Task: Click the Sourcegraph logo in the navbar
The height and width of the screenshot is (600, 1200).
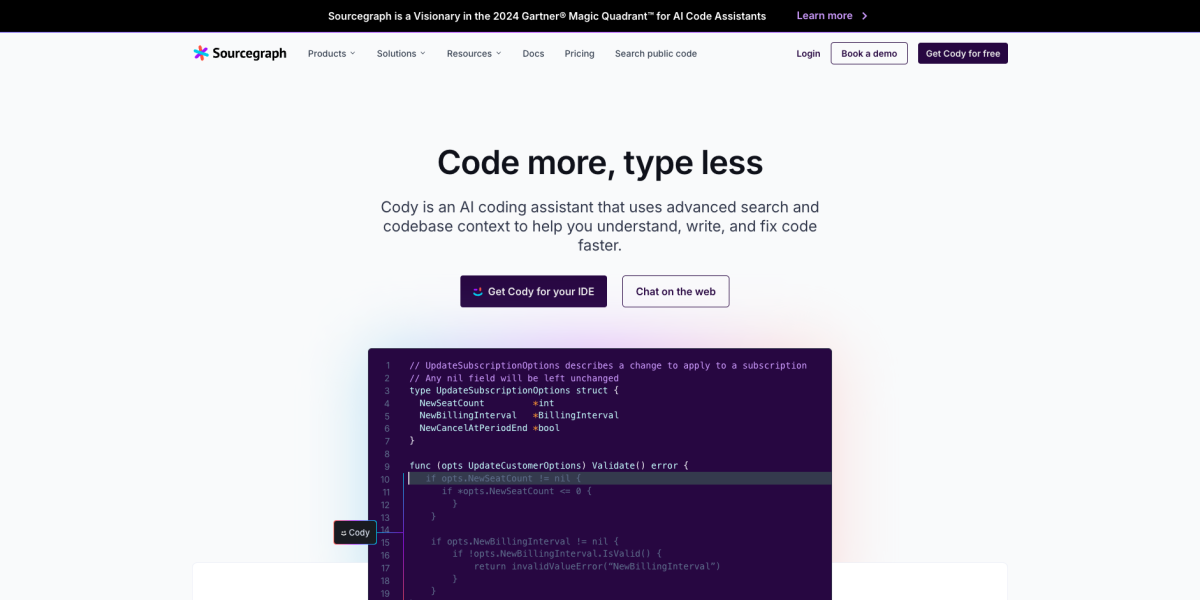Action: pyautogui.click(x=240, y=53)
